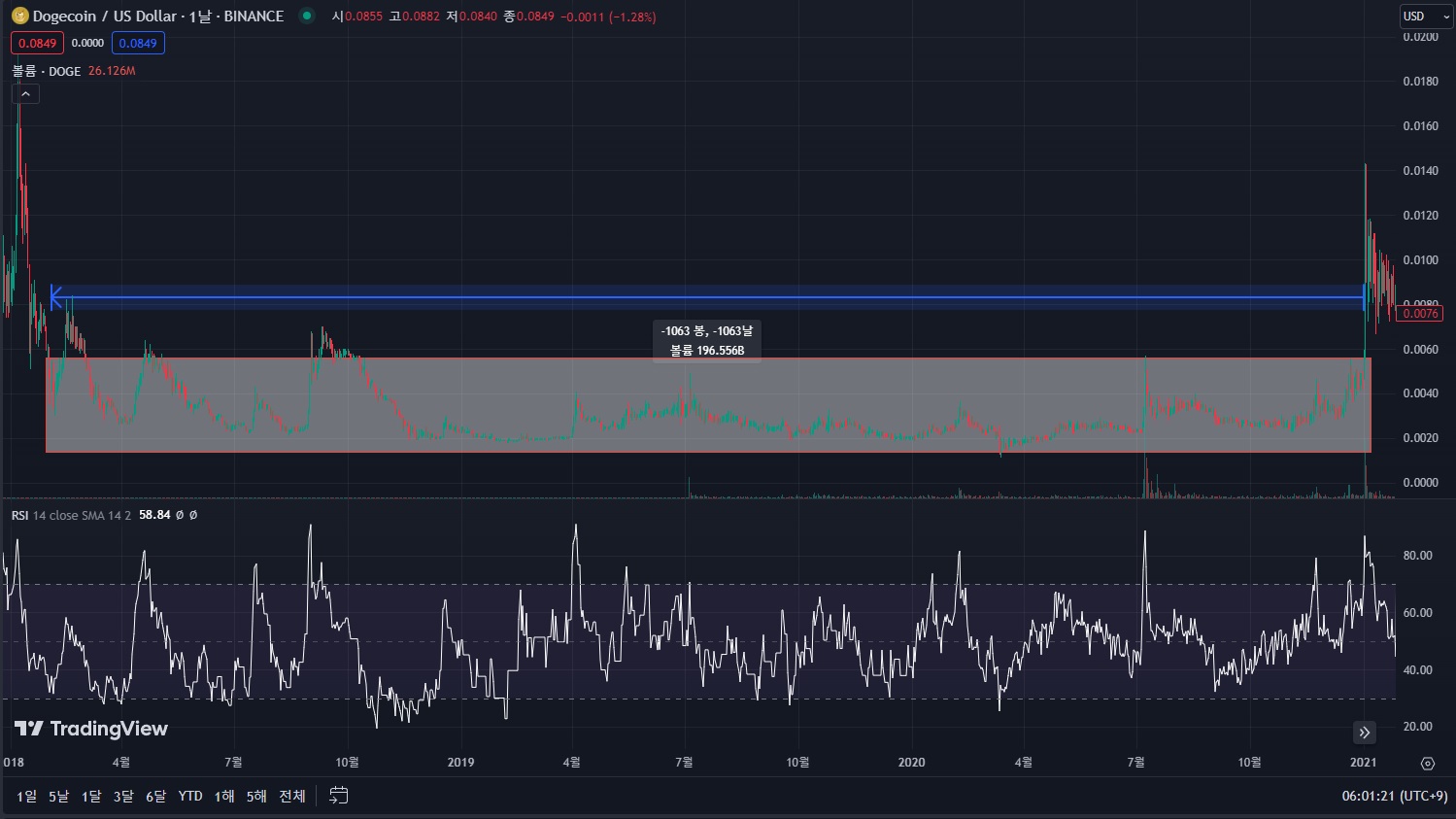Open the go to date calendar icon
Screen dimensions: 1456x819
[x=338, y=796]
